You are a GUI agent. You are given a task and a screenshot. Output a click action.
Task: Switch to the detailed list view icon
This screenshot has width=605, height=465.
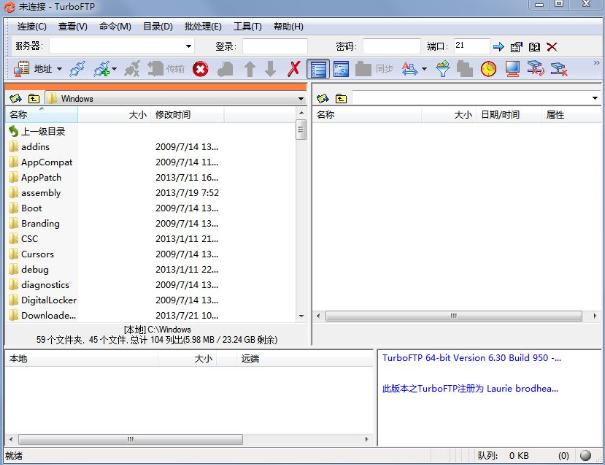(x=318, y=69)
